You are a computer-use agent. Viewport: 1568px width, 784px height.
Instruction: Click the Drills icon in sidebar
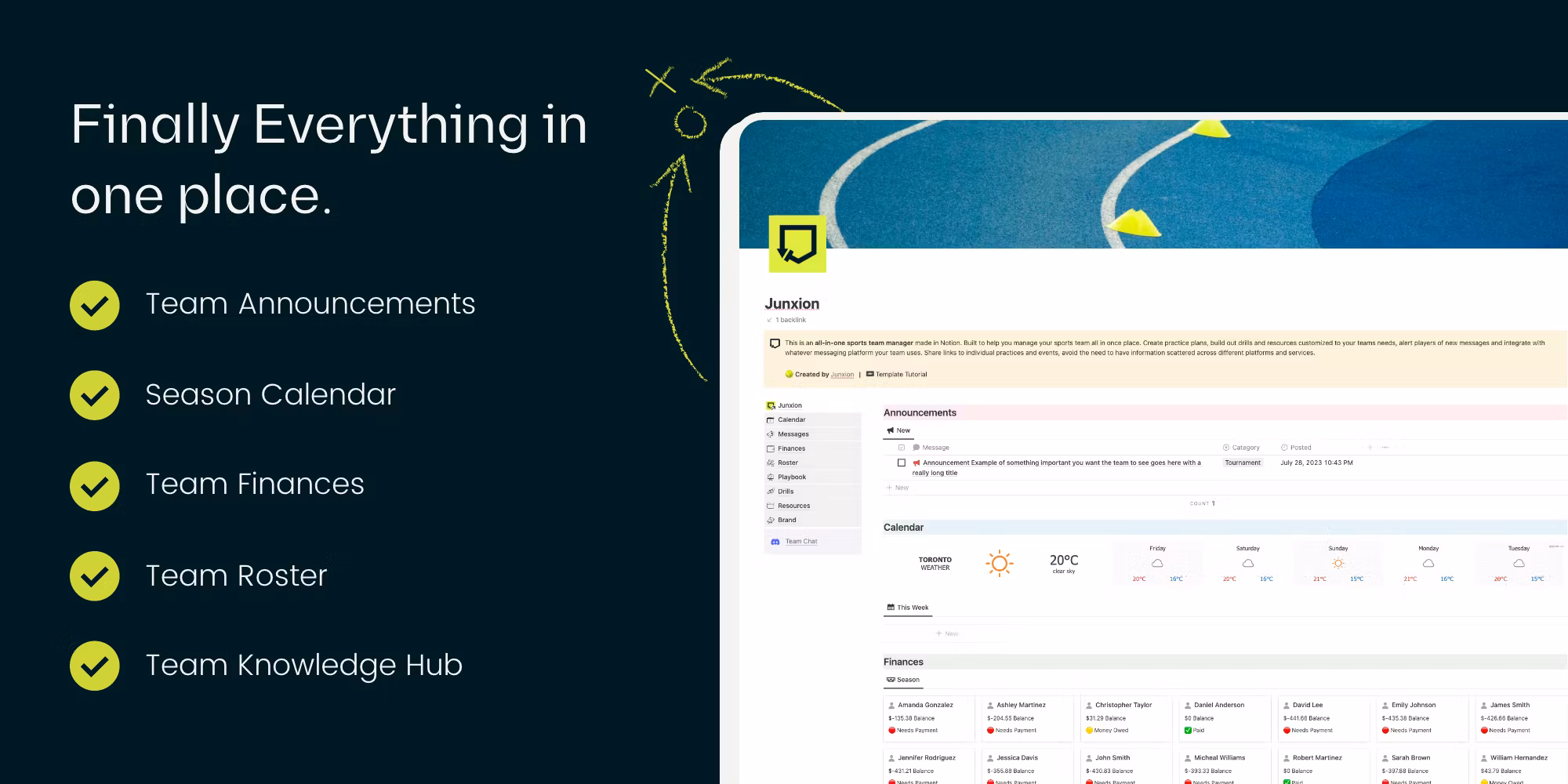pyautogui.click(x=771, y=492)
